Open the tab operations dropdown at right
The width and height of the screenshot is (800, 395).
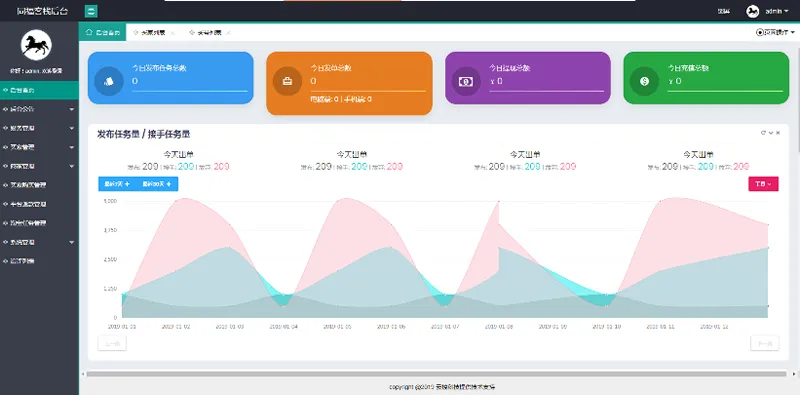click(776, 32)
